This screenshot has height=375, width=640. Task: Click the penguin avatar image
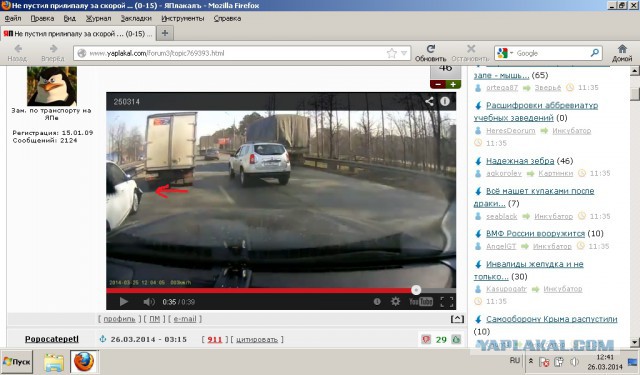(x=52, y=86)
